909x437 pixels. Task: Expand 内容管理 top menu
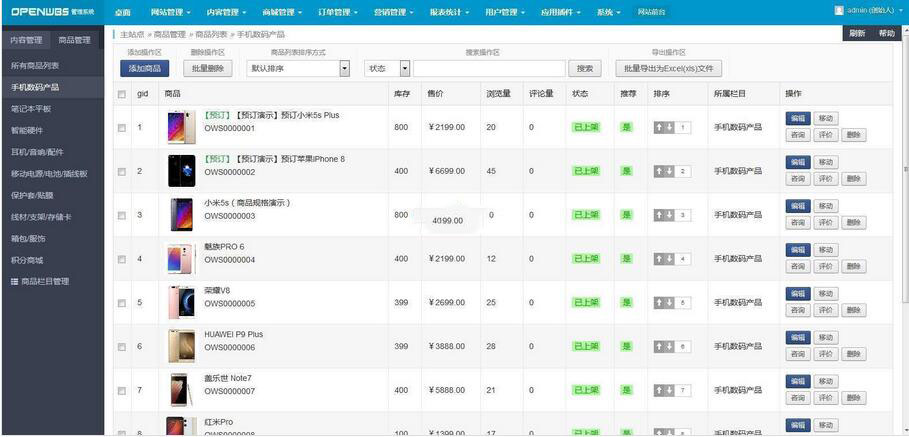(x=226, y=12)
